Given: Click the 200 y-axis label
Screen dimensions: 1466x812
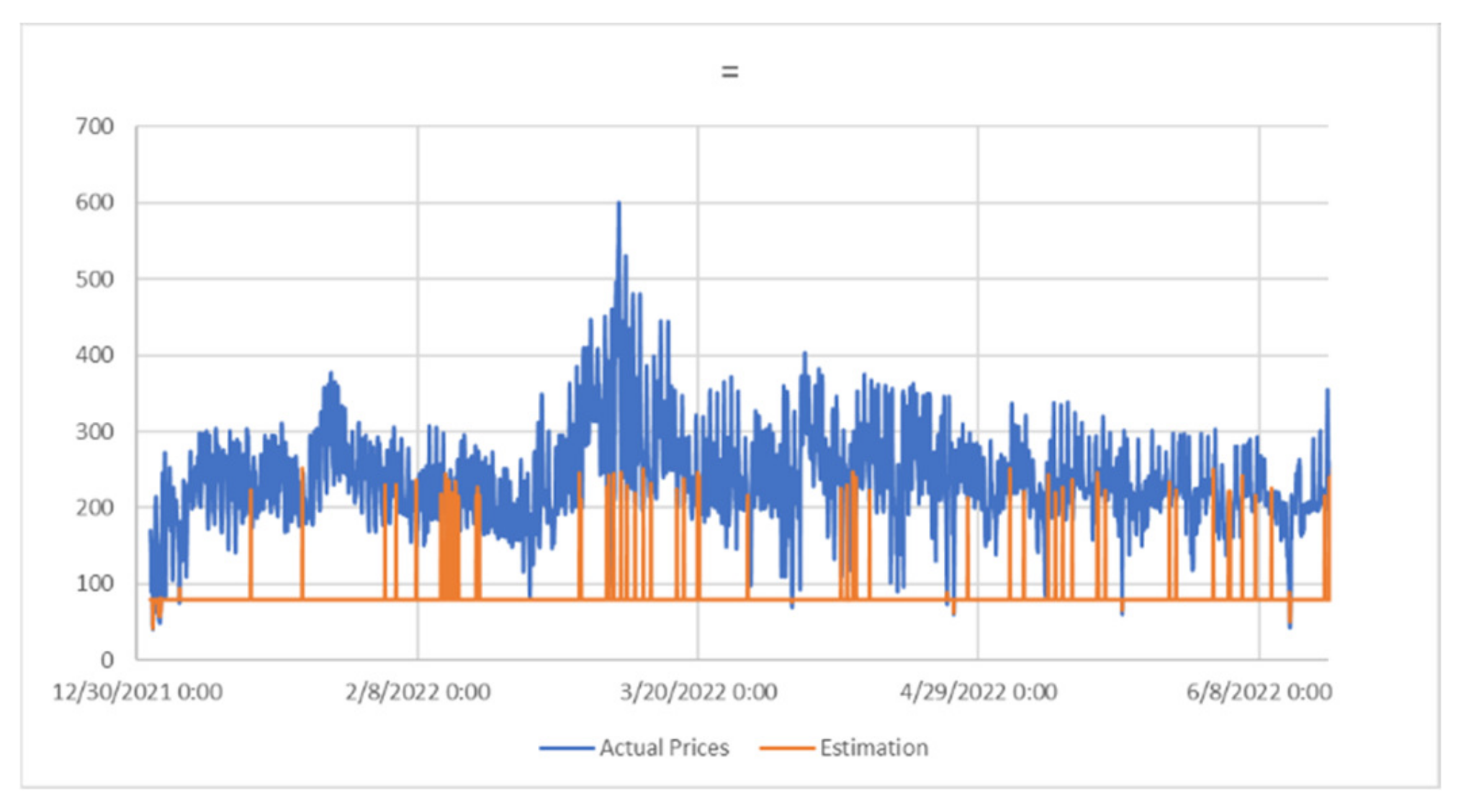Looking at the screenshot, I should click(94, 507).
